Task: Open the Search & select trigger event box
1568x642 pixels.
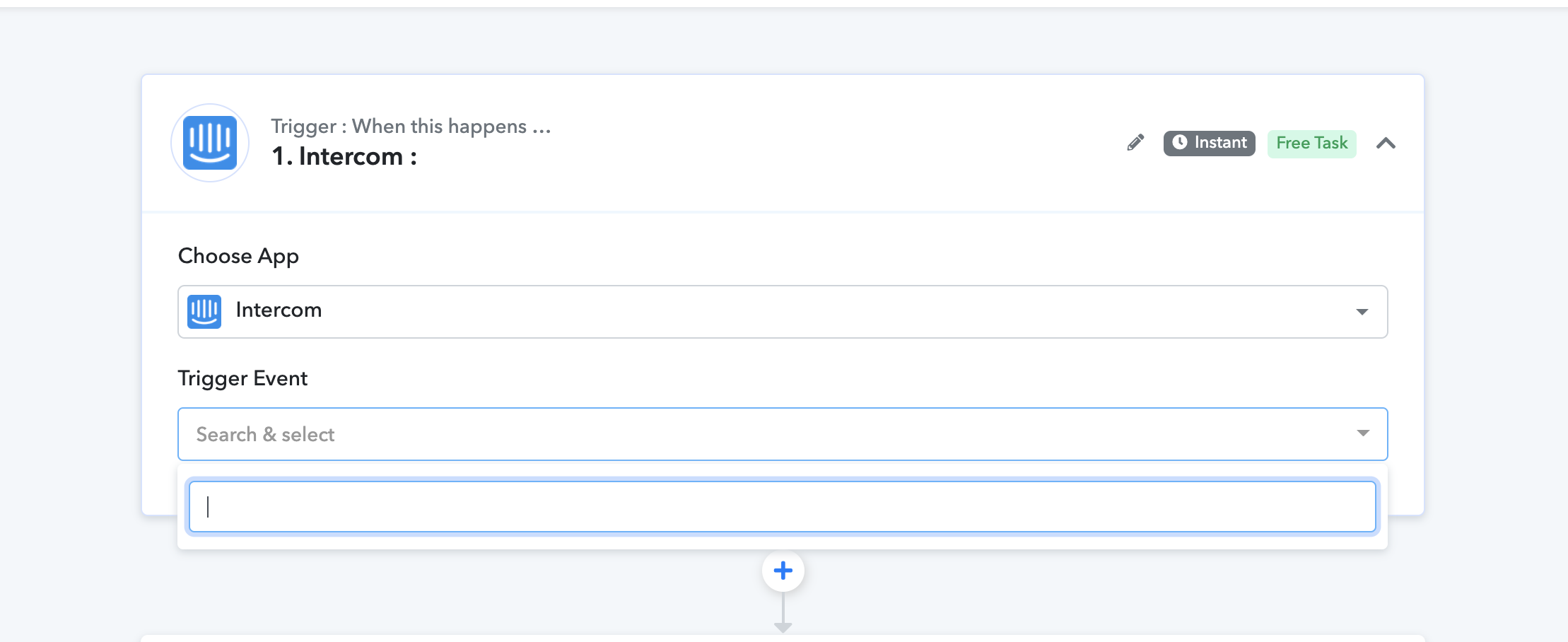Action: 783,434
